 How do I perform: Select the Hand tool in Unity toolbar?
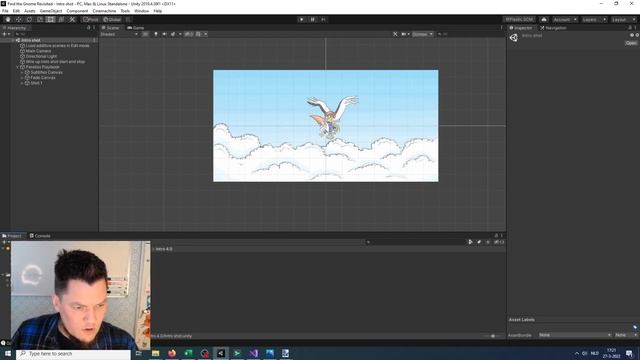click(8, 20)
